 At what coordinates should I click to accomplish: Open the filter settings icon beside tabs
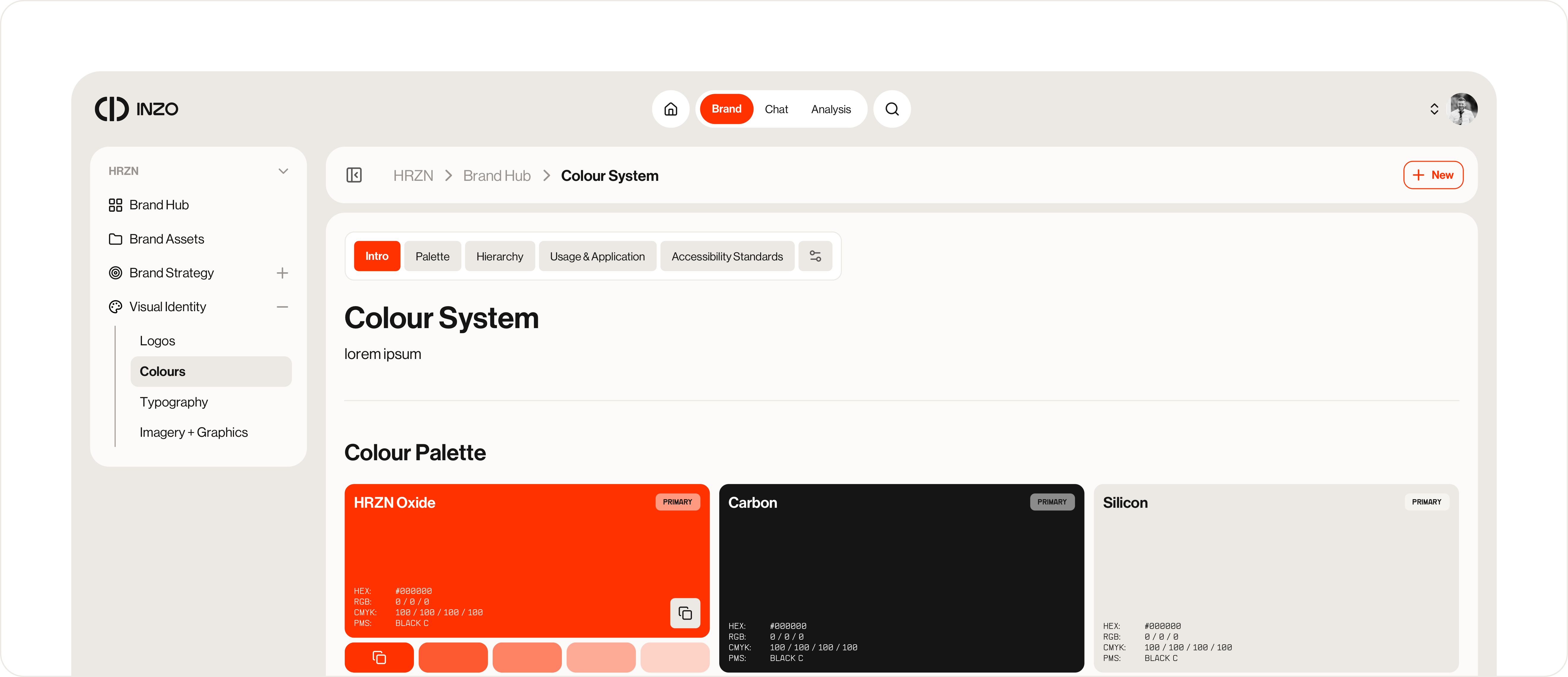815,256
